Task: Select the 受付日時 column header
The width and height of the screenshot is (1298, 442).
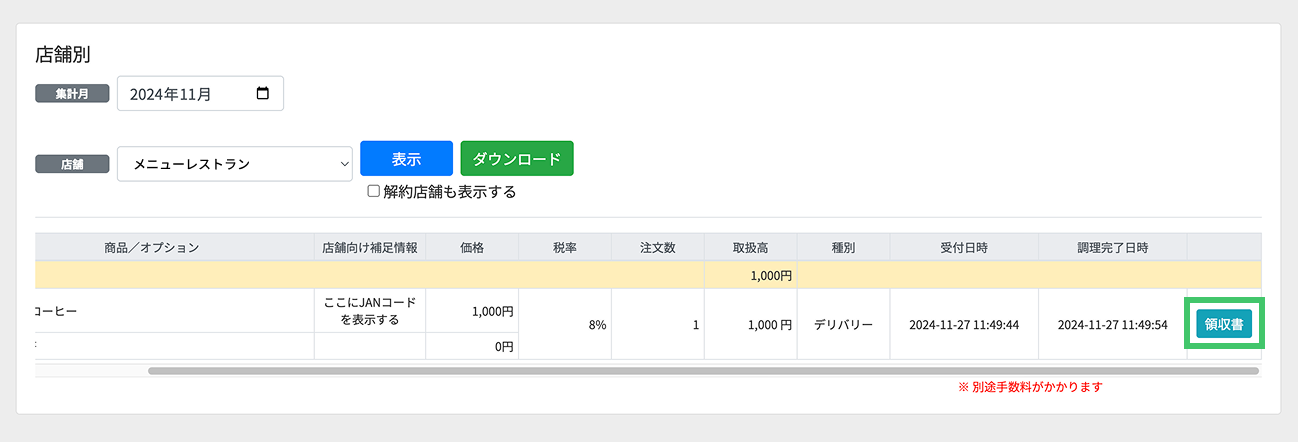Action: pyautogui.click(x=963, y=247)
